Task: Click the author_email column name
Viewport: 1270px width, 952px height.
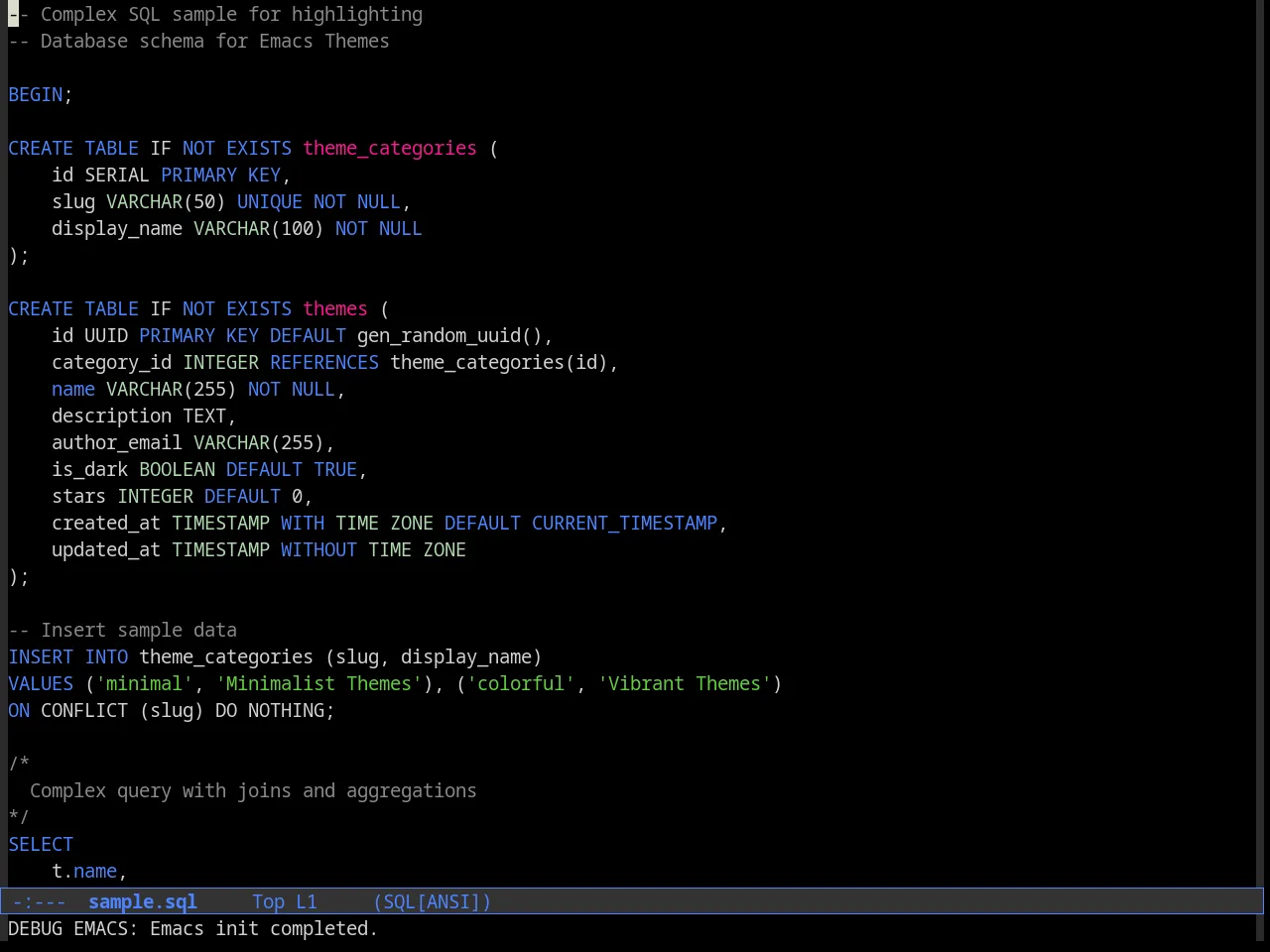Action: [x=117, y=442]
